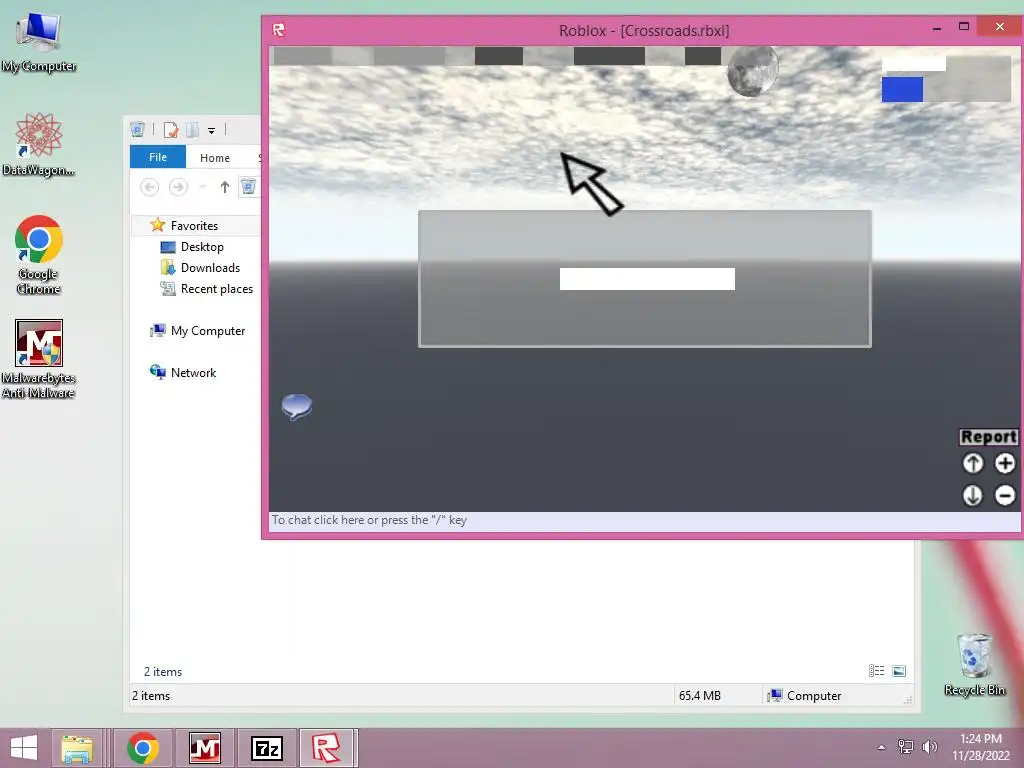Click the Properties quick access toolbar icon
The image size is (1024, 768).
[x=171, y=130]
